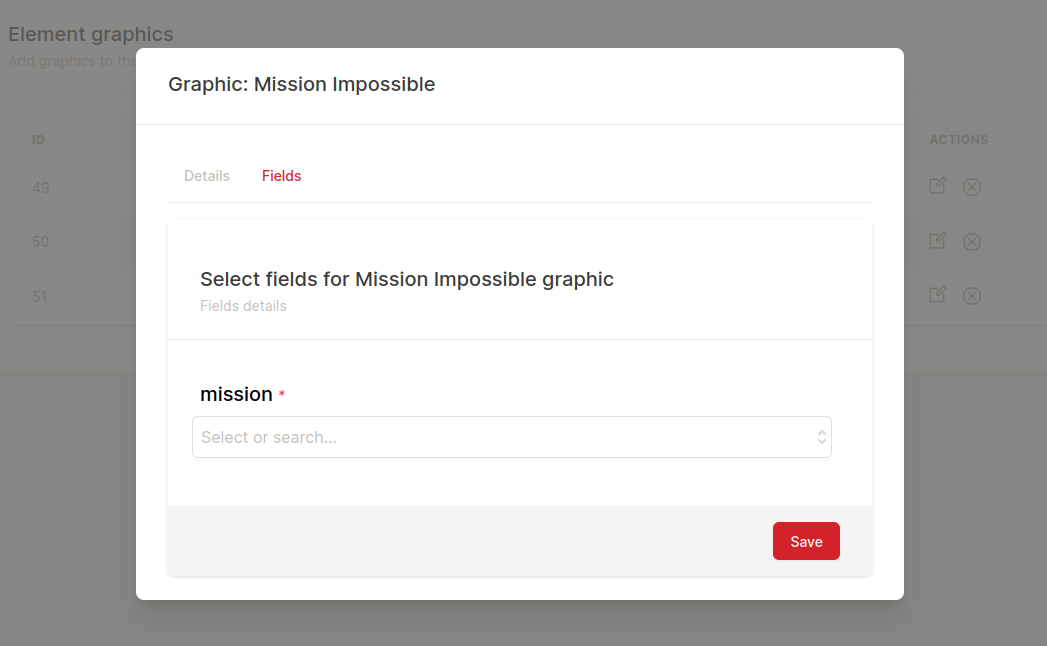Click the Save button
This screenshot has width=1047, height=646.
806,540
